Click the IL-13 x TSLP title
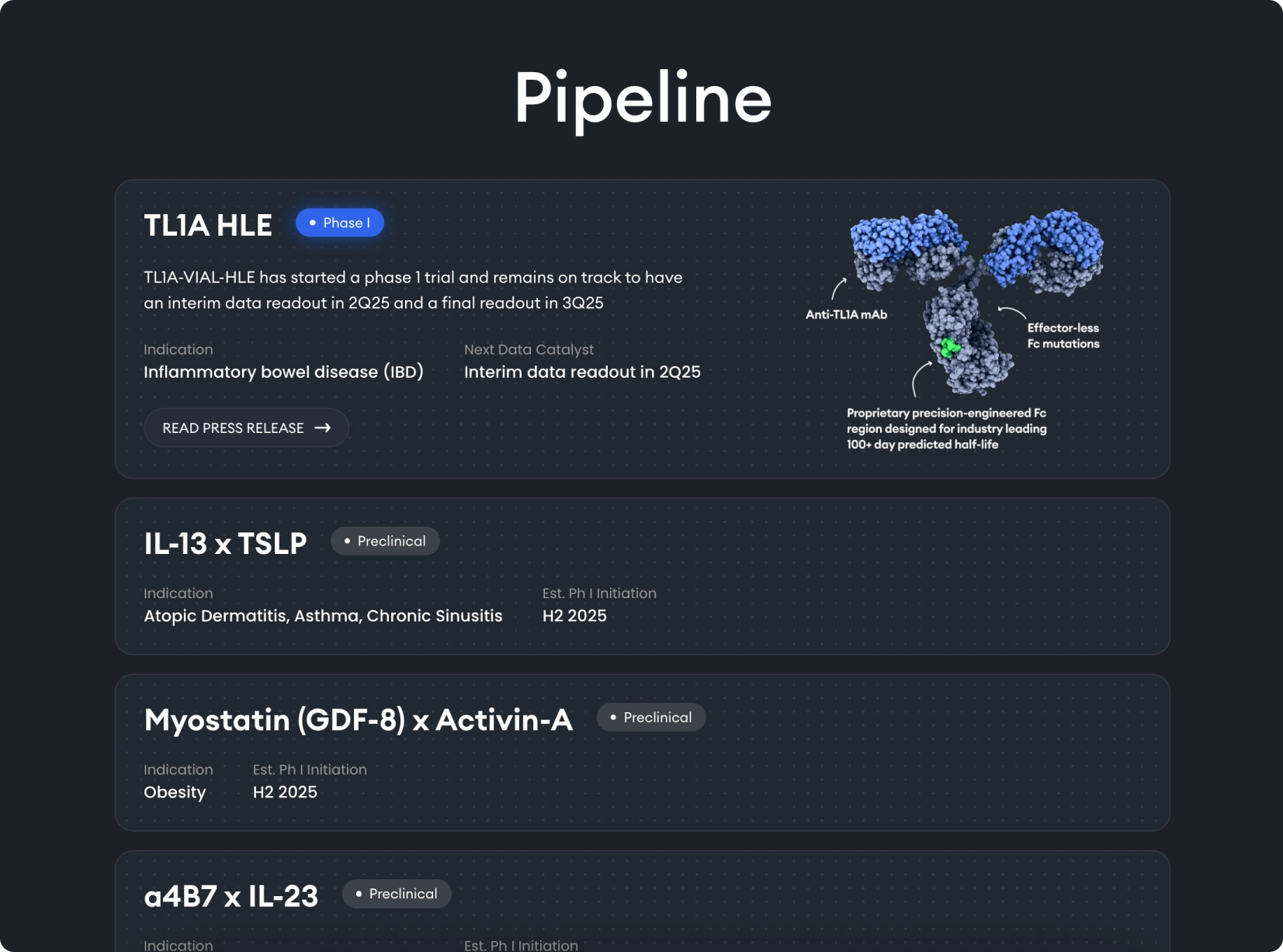Viewport: 1283px width, 952px height. tap(225, 543)
